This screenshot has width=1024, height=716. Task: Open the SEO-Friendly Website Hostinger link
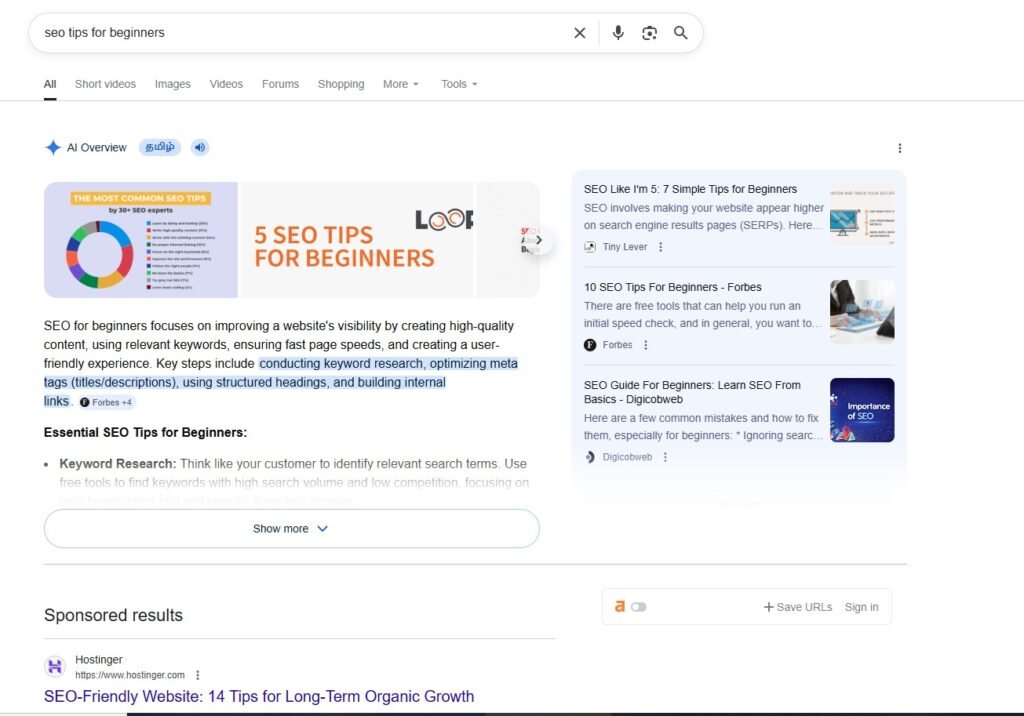(x=258, y=696)
